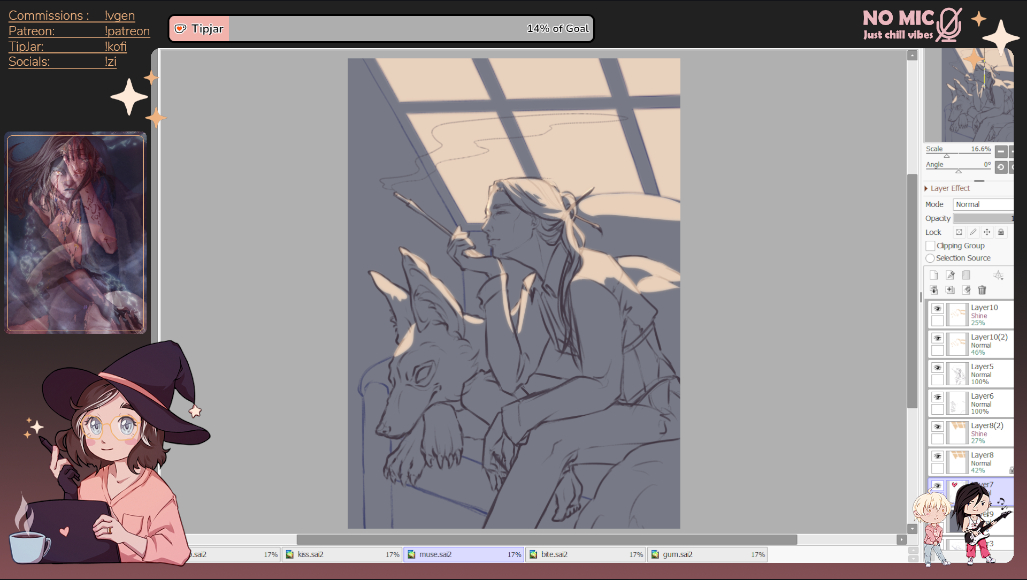Click the new linework layer icon

[950, 275]
